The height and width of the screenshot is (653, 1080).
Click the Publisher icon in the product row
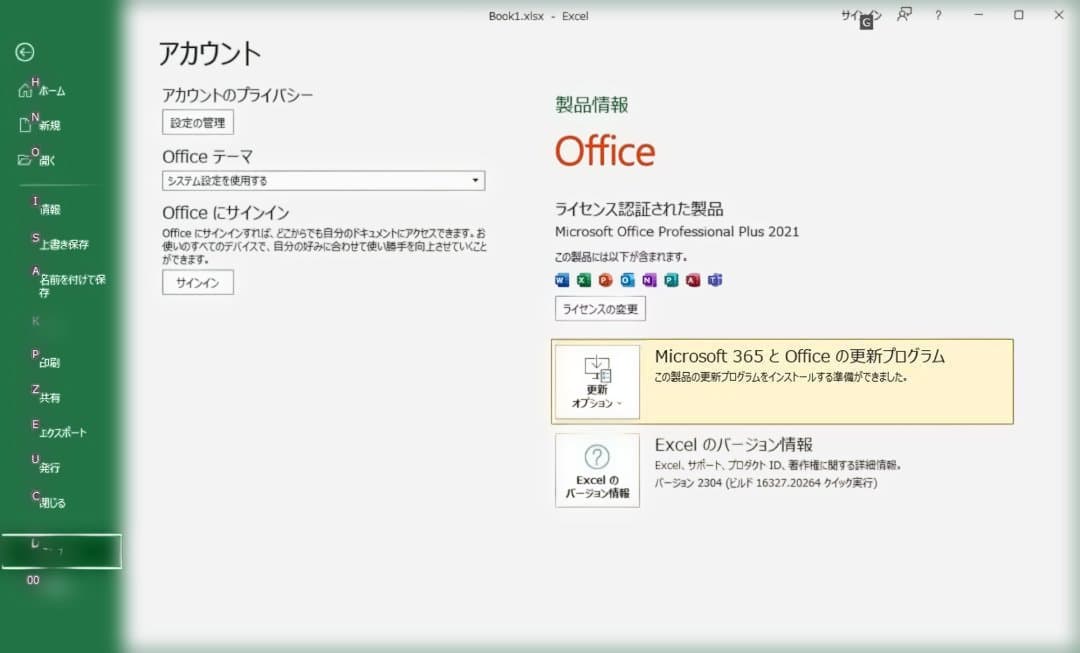(x=669, y=280)
